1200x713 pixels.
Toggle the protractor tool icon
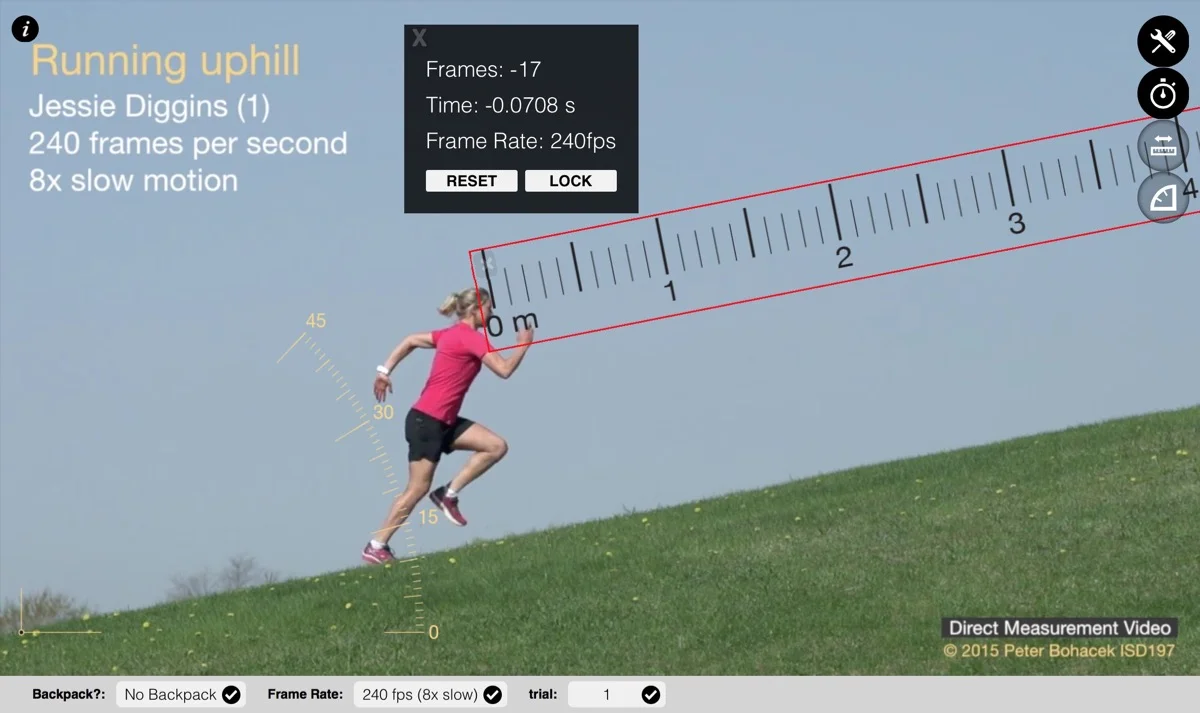(1163, 198)
